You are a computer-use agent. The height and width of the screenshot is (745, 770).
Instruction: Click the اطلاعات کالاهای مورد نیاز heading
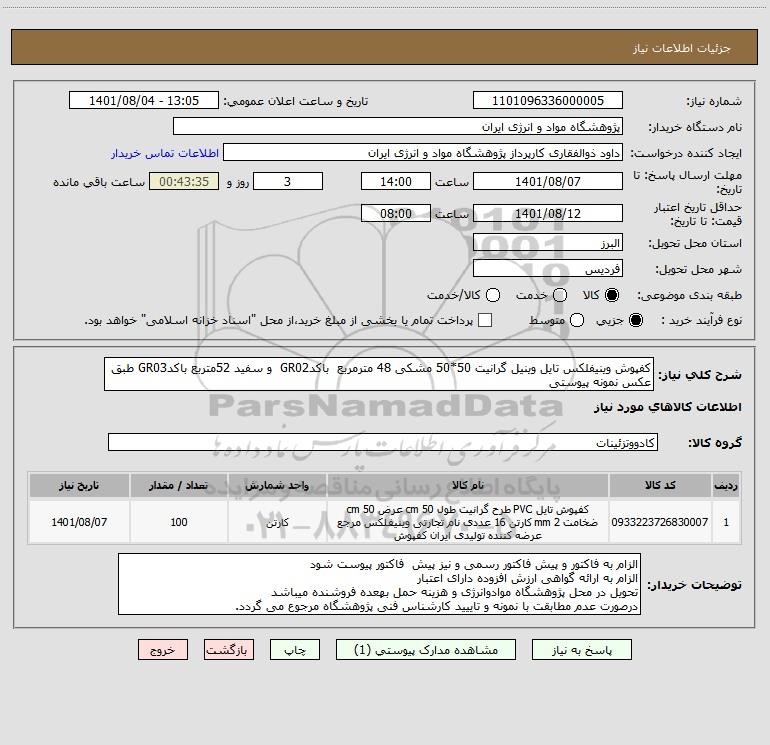coord(667,407)
